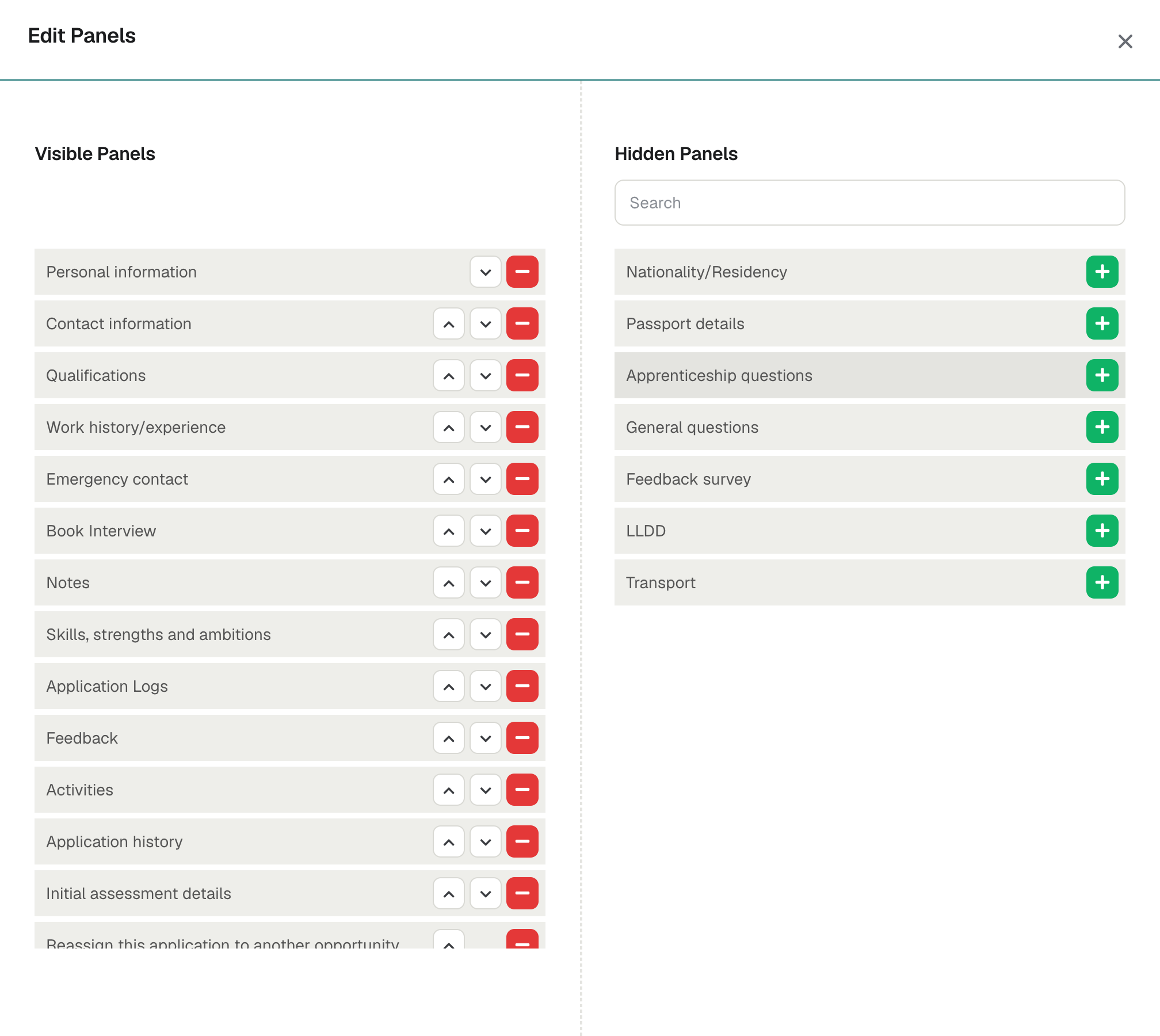Remove the Application Logs panel
Image resolution: width=1160 pixels, height=1036 pixels.
[522, 686]
